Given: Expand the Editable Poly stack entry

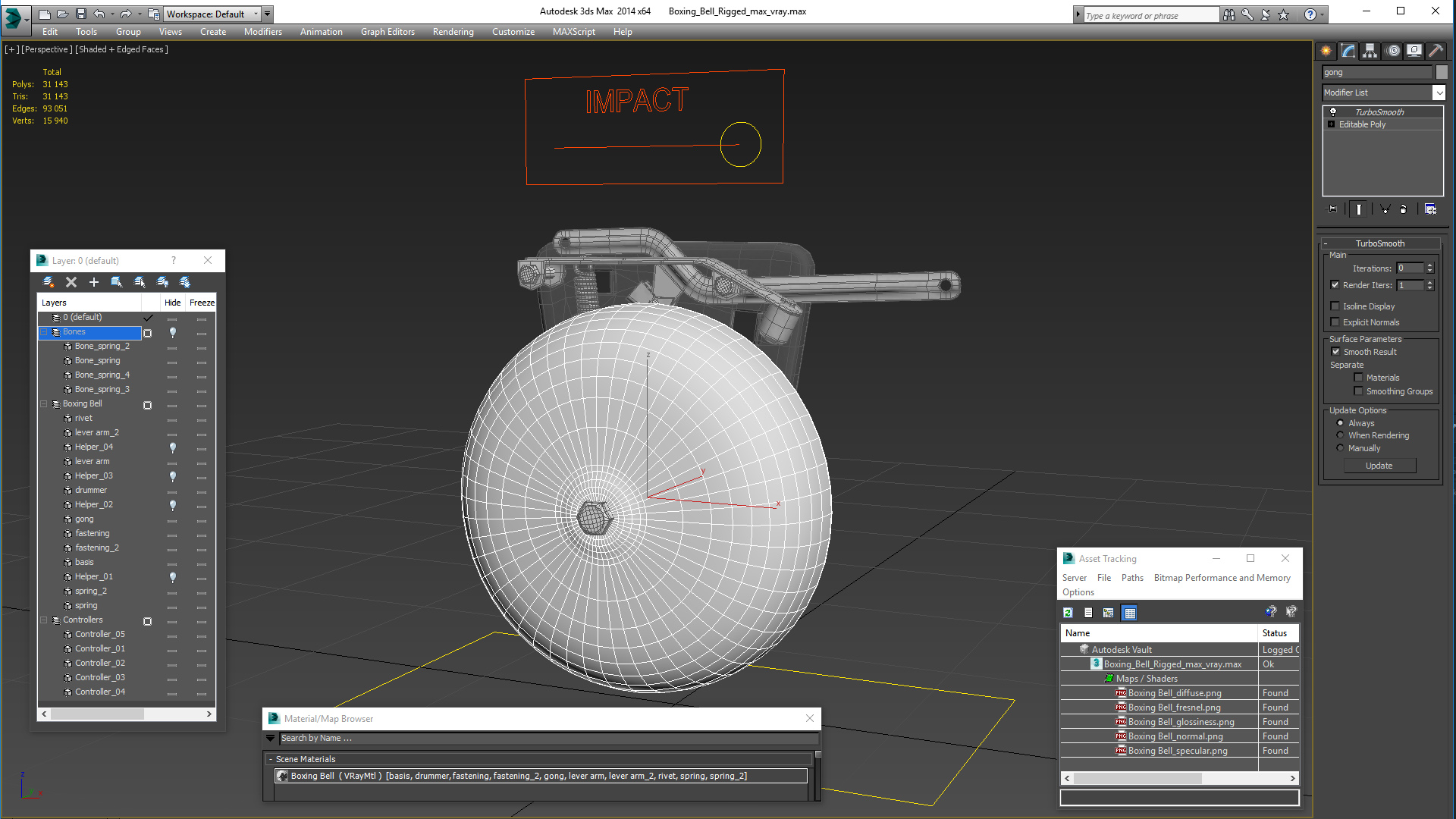Looking at the screenshot, I should pyautogui.click(x=1331, y=124).
